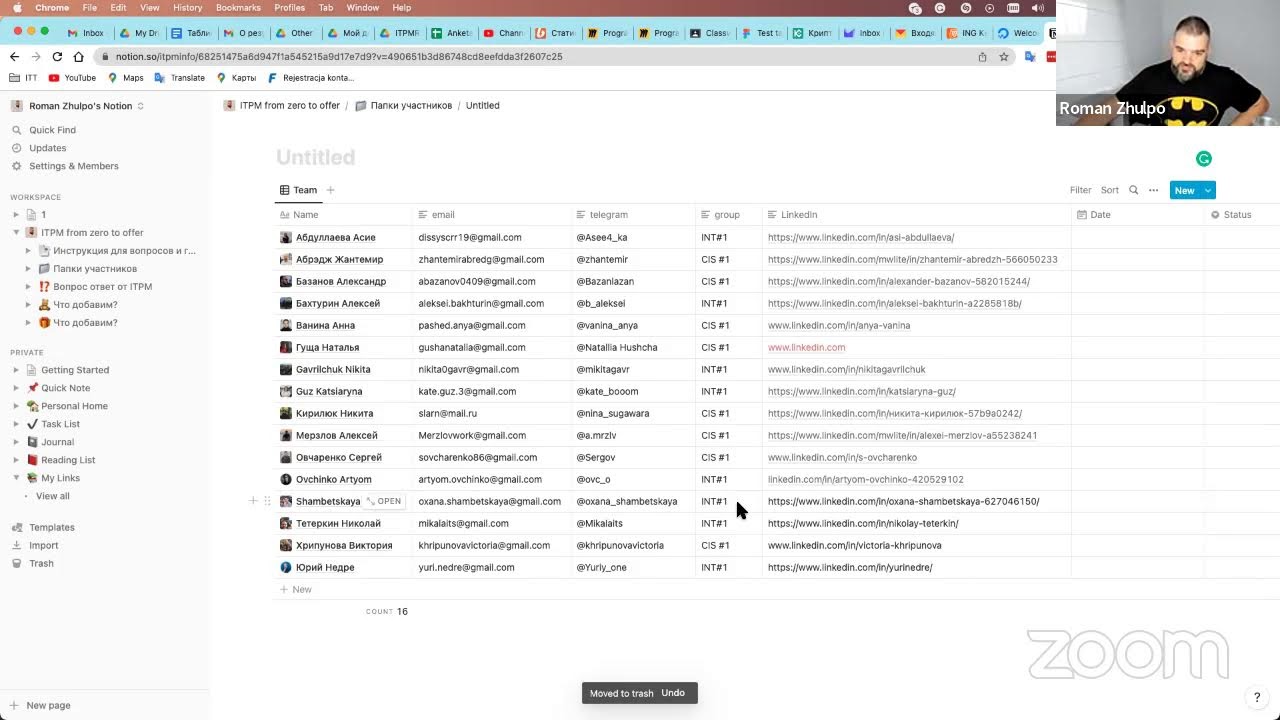
Task: Click Undo in the Moved to trash toast
Action: (x=673, y=693)
